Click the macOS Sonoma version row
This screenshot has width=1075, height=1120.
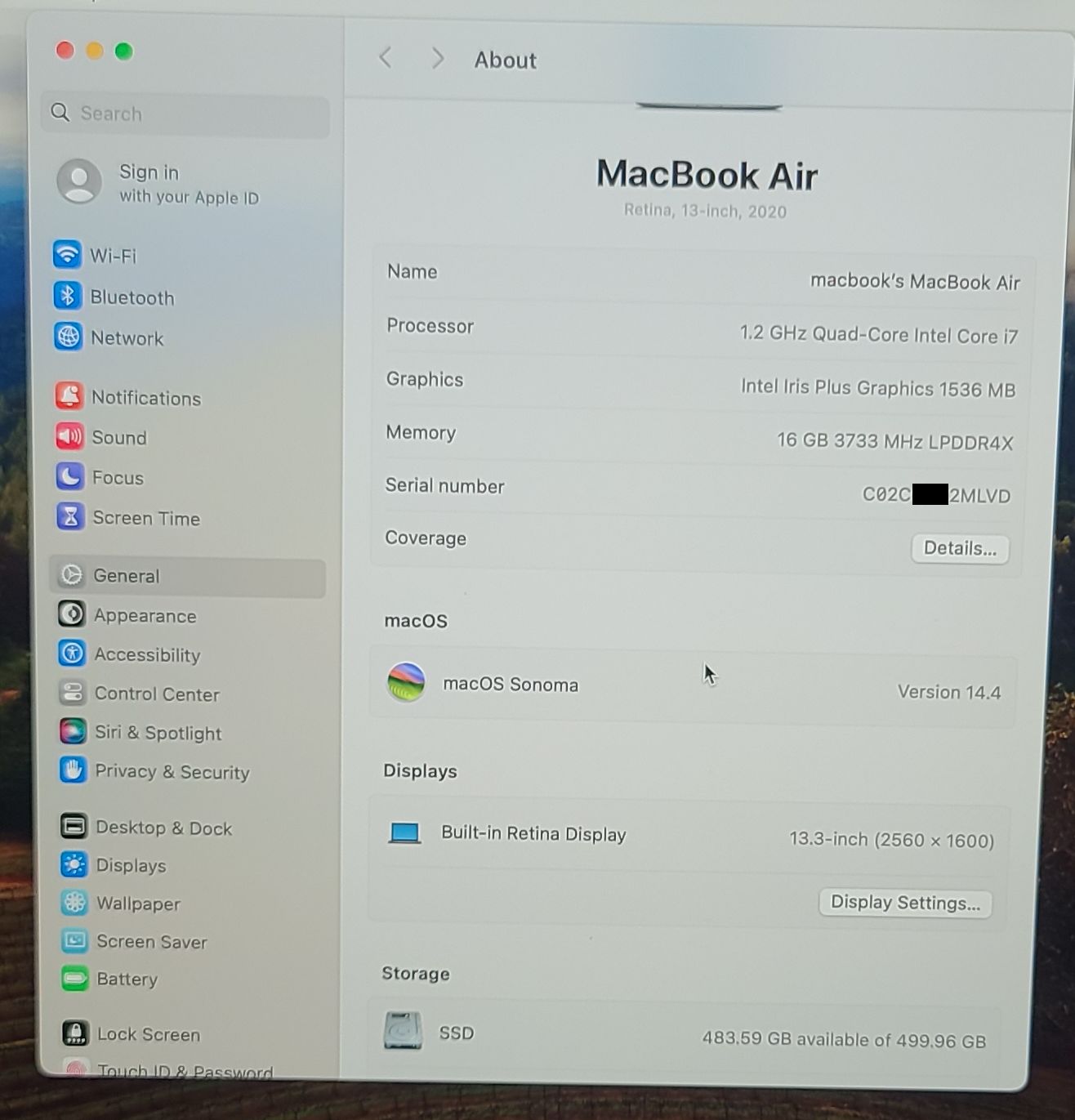[693, 685]
